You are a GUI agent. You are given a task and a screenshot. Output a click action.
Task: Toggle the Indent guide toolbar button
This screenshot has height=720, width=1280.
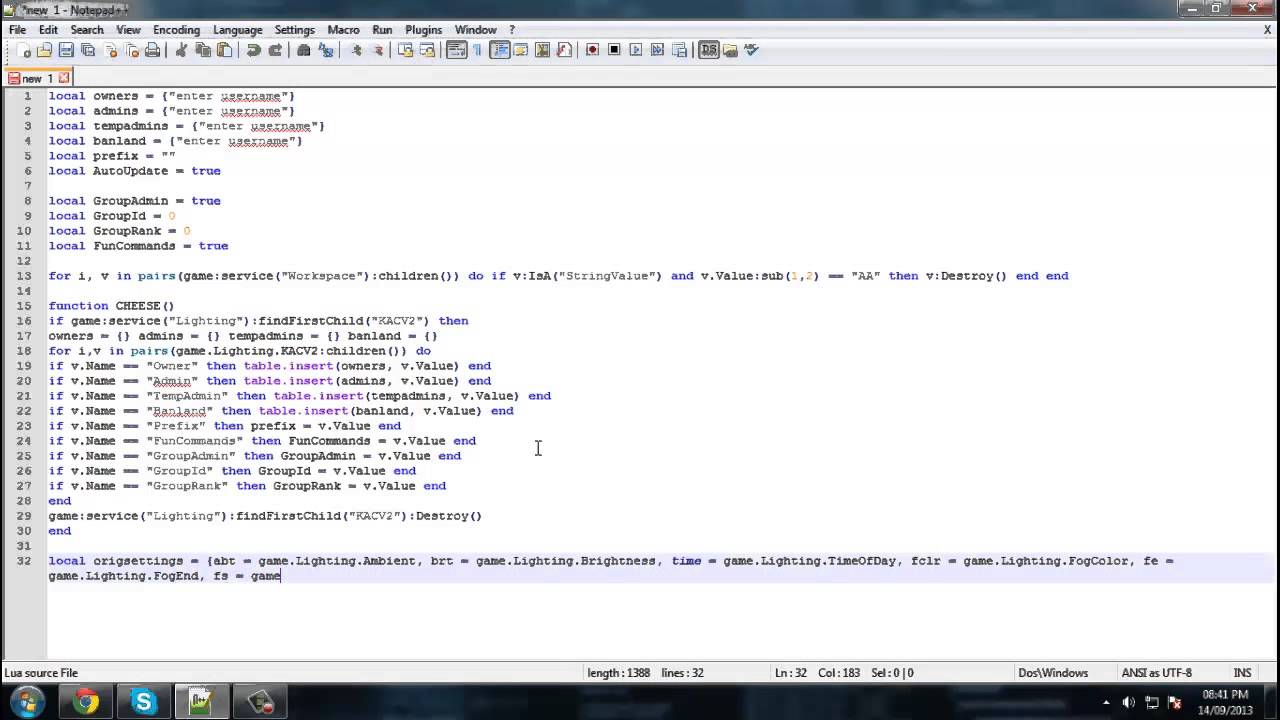499,50
